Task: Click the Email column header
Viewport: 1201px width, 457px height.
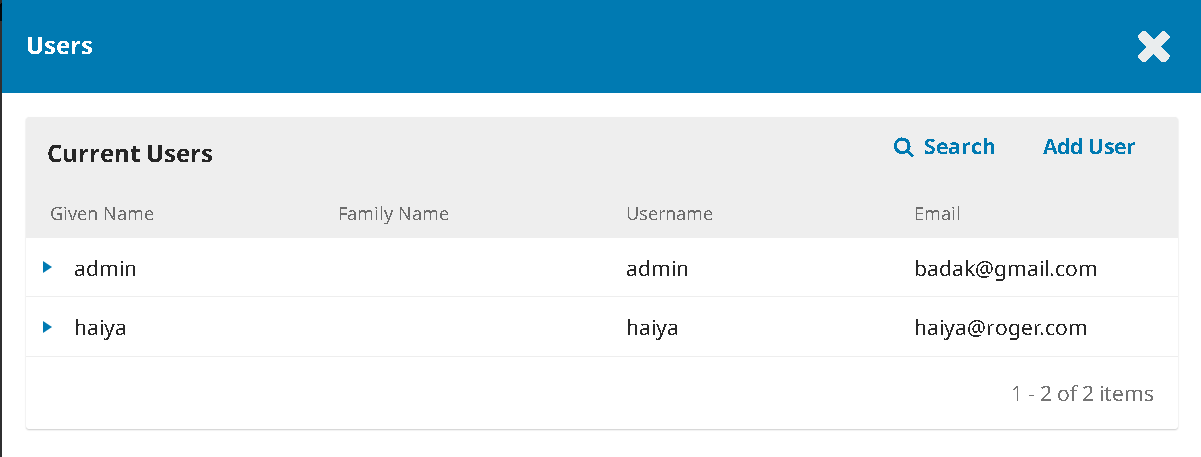Action: 937,214
